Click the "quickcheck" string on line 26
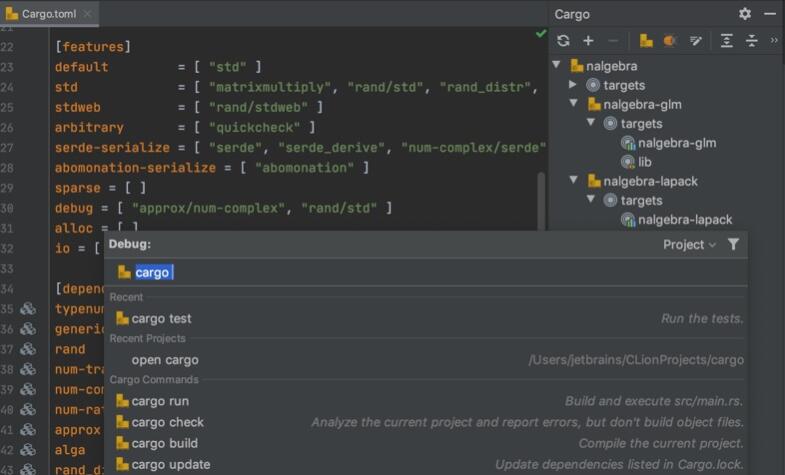This screenshot has width=785, height=475. tap(255, 127)
